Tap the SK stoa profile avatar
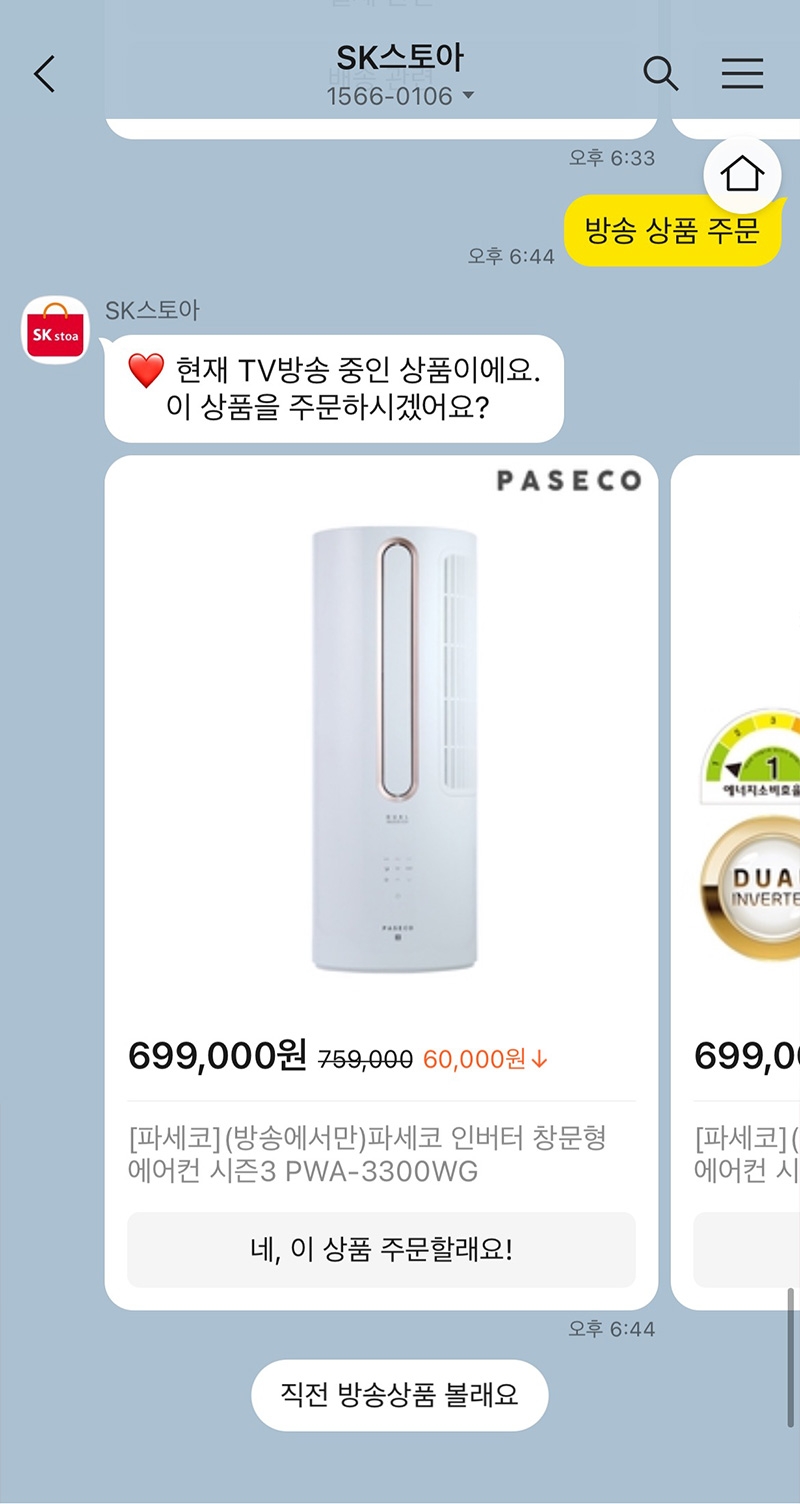This screenshot has width=800, height=1504. coord(56,331)
